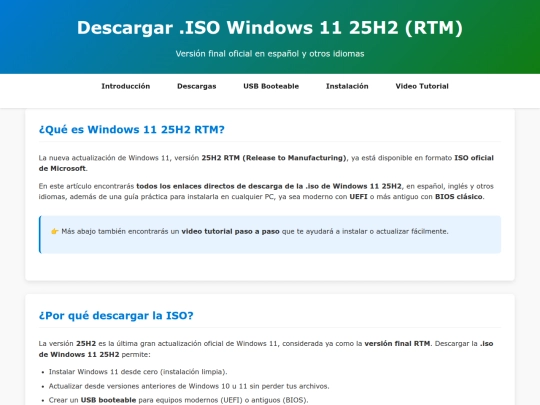
Task: Click the heading ¿Qué es Windows 11 25H2 RTM?
Action: (x=132, y=129)
